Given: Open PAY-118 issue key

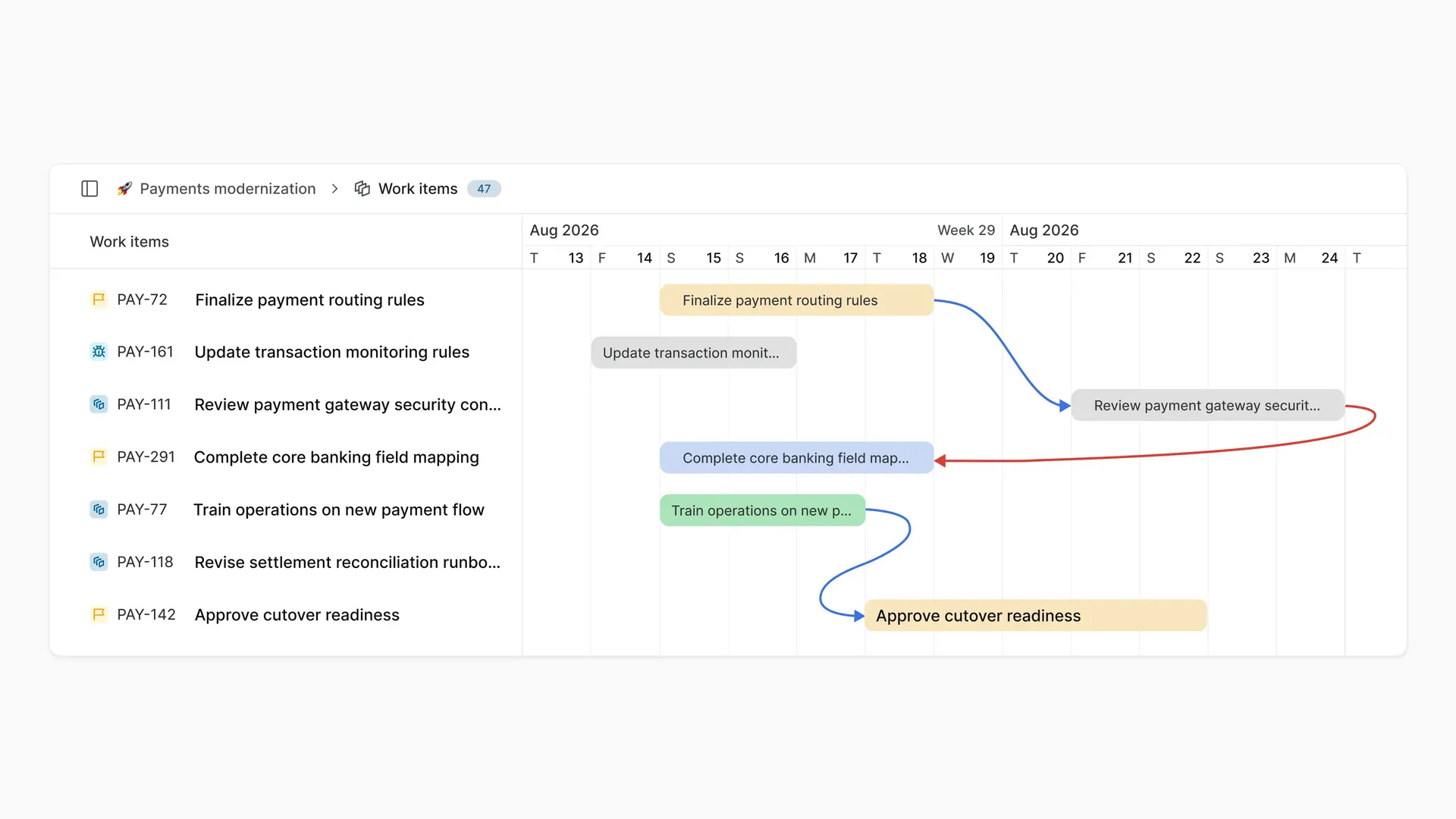Looking at the screenshot, I should tap(145, 562).
